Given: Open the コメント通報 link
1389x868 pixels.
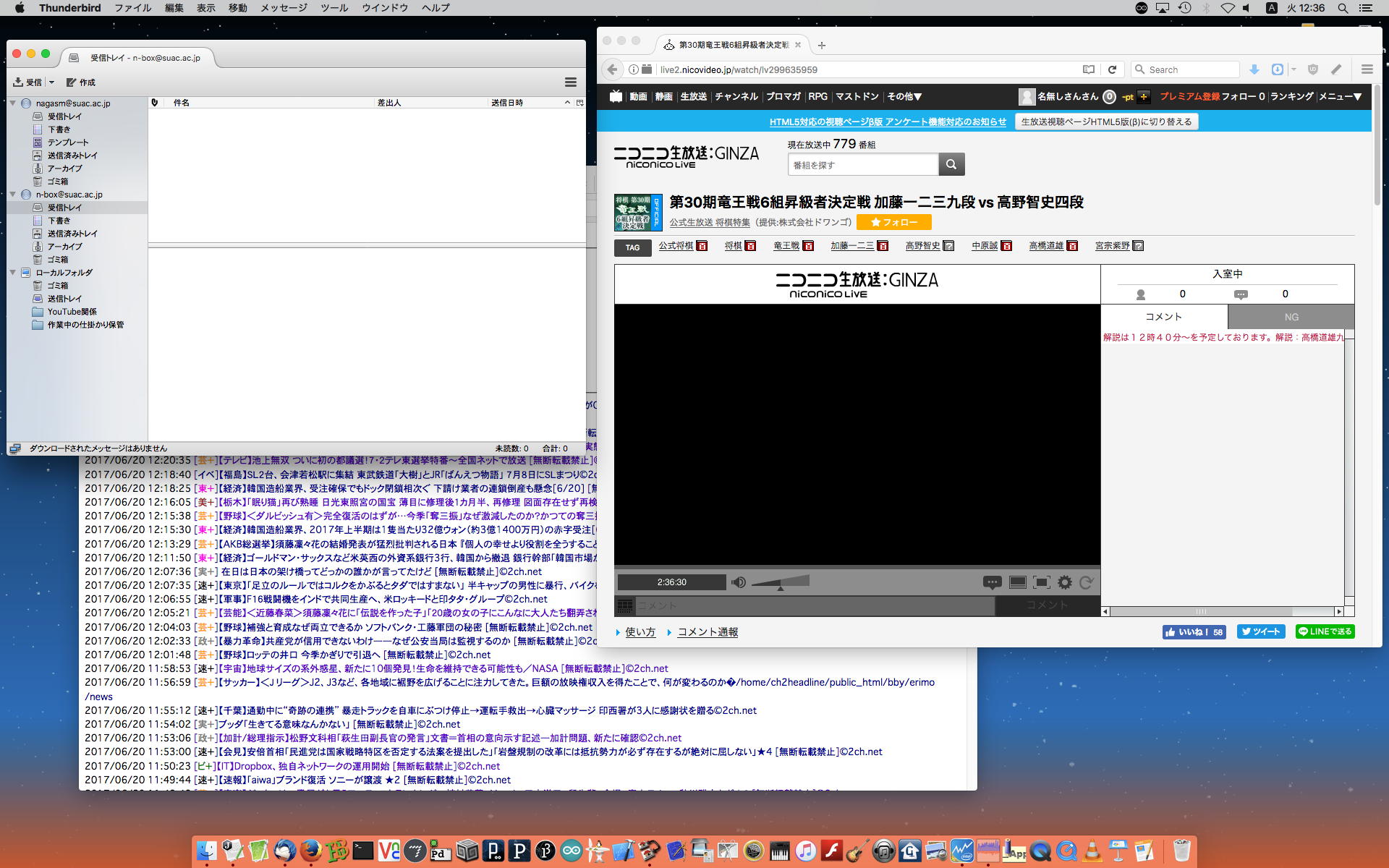Looking at the screenshot, I should 707,632.
